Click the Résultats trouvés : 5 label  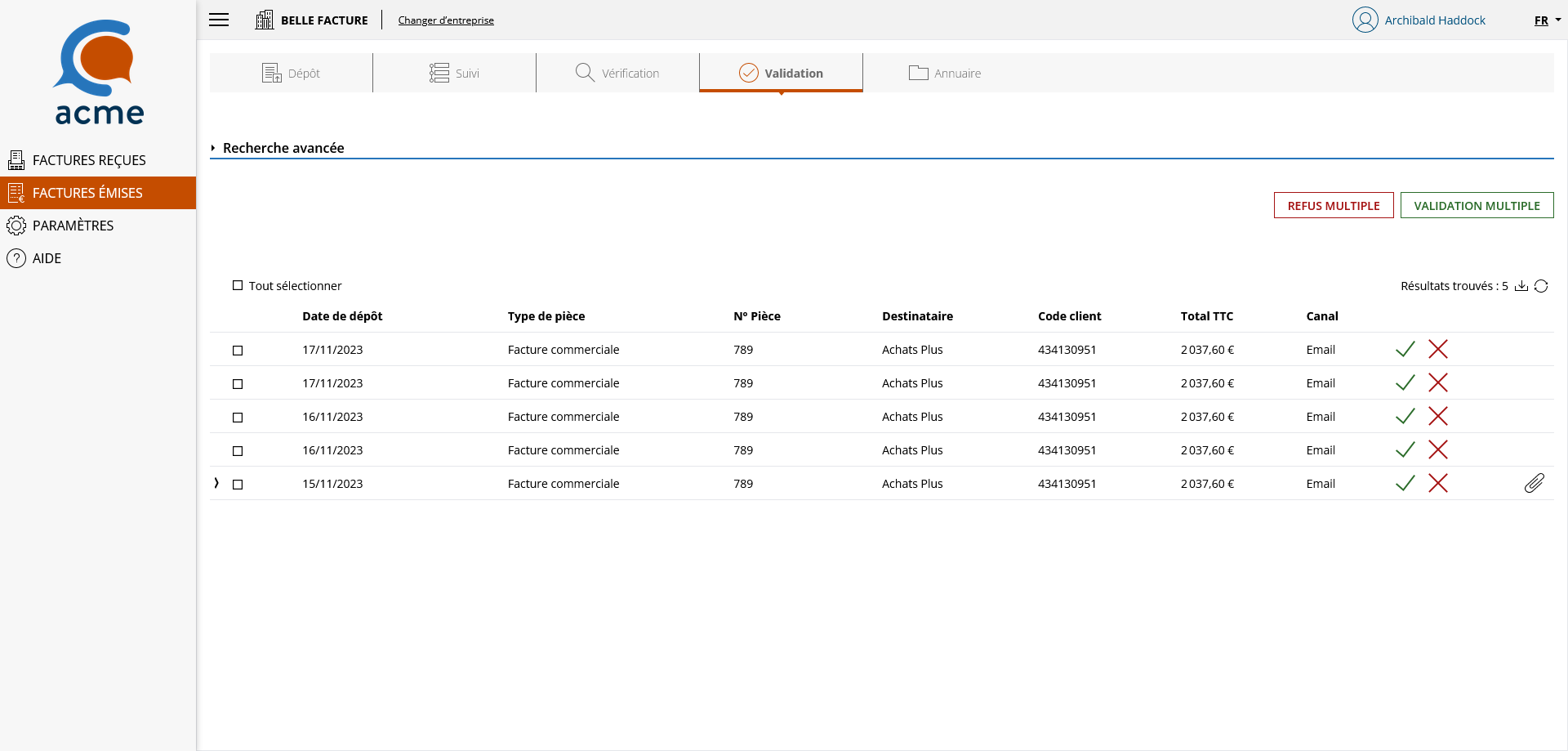click(1454, 286)
